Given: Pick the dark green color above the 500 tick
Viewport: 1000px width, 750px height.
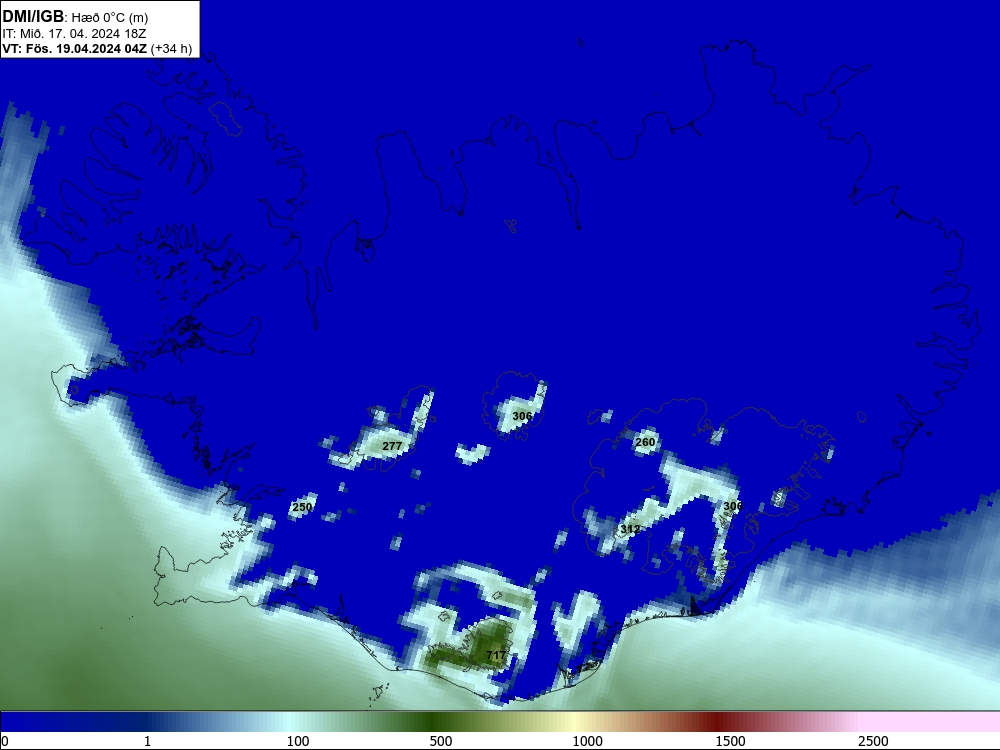Looking at the screenshot, I should point(434,721).
